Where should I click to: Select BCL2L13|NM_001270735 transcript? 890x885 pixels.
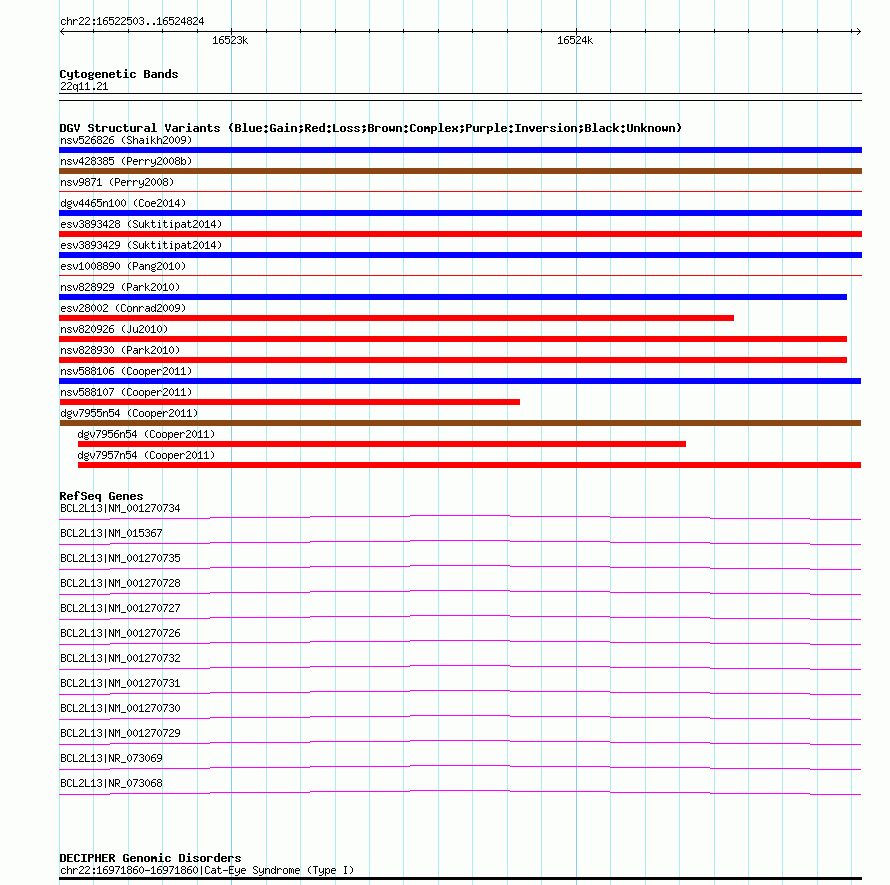coord(120,558)
